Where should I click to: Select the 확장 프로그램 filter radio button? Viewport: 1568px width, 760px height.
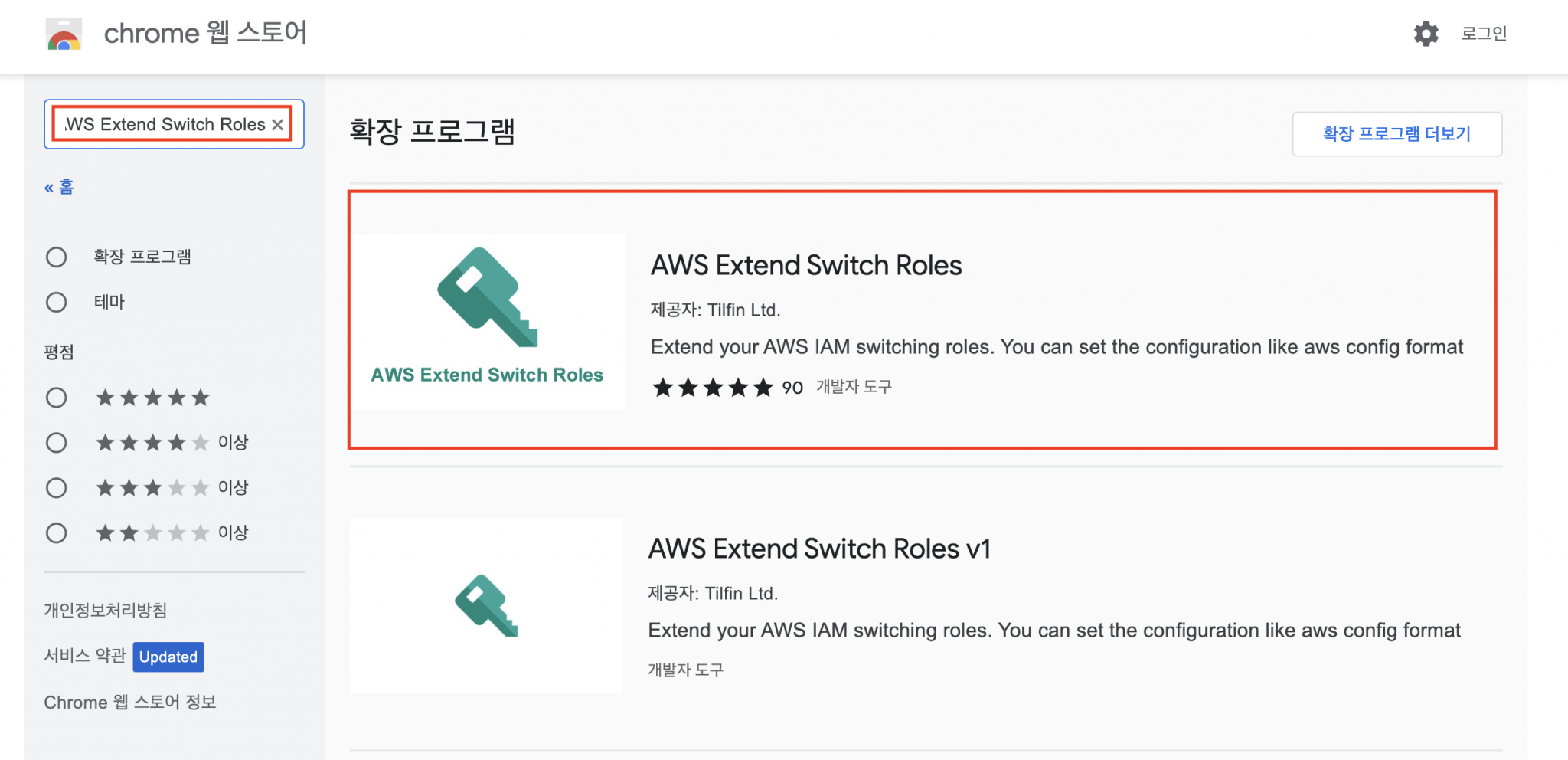[x=56, y=257]
